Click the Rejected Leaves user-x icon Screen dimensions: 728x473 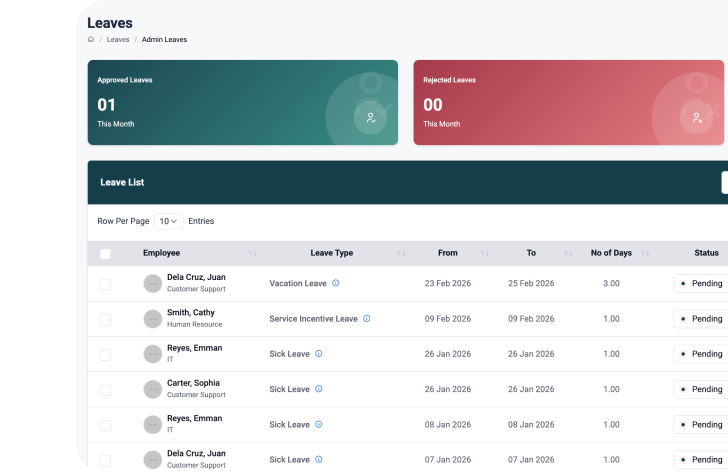pos(696,117)
